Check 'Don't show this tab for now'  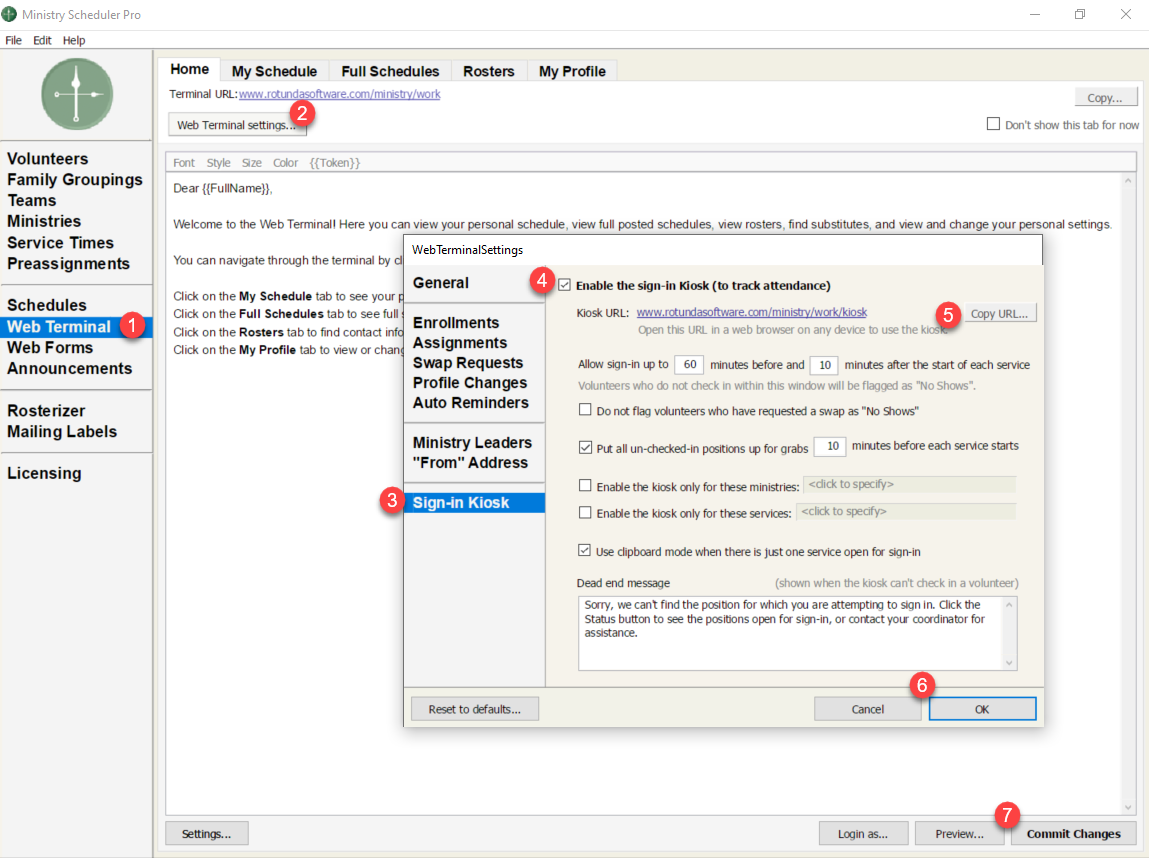tap(993, 125)
